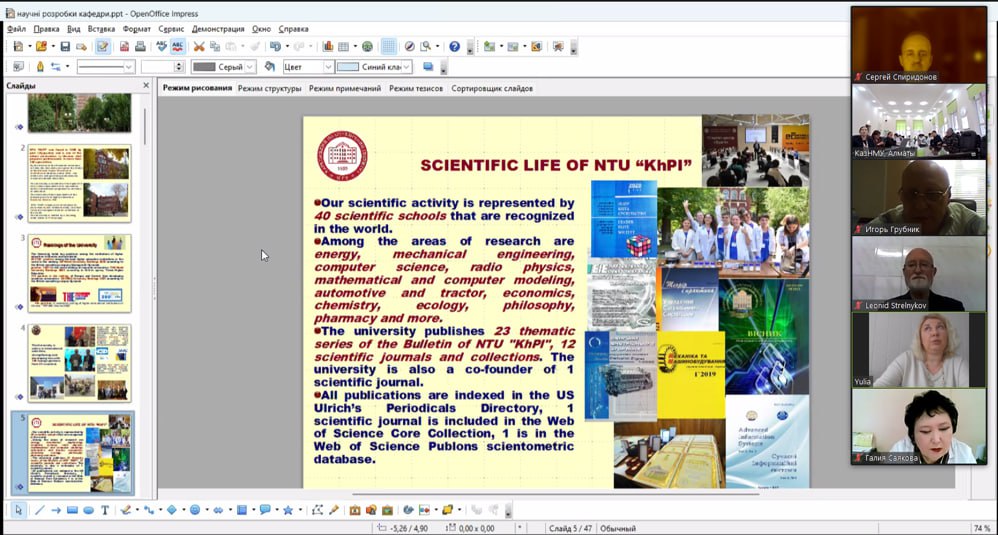Viewport: 998px width, 535px height.
Task: Toggle the display grid button
Action: point(388,47)
